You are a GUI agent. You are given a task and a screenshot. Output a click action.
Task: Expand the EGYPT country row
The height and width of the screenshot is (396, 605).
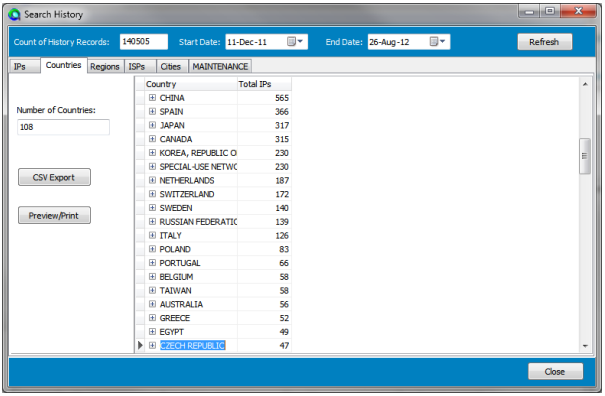[152, 332]
